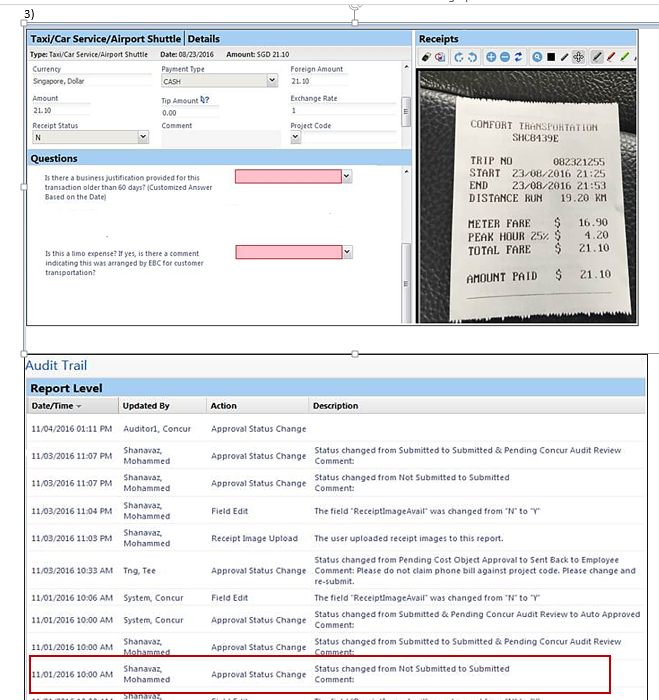
Task: Click the Updated By column header
Action: (146, 406)
